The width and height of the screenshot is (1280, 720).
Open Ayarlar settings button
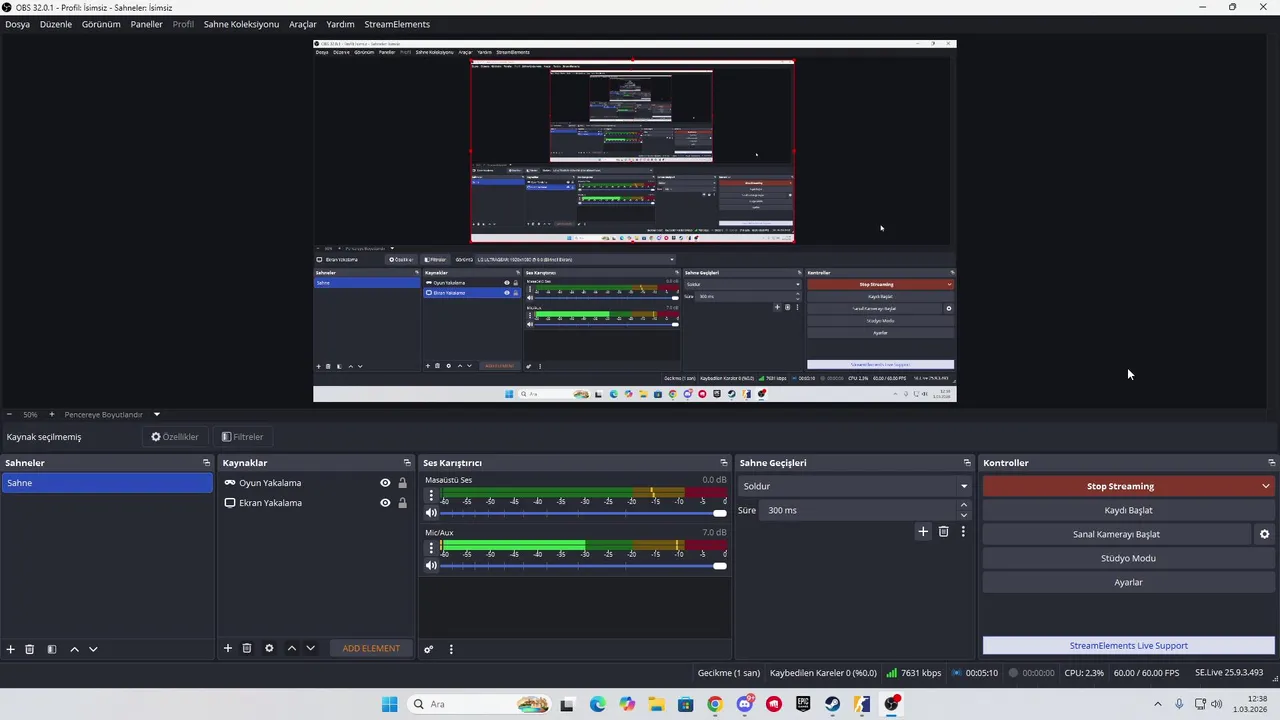pyautogui.click(x=1128, y=582)
